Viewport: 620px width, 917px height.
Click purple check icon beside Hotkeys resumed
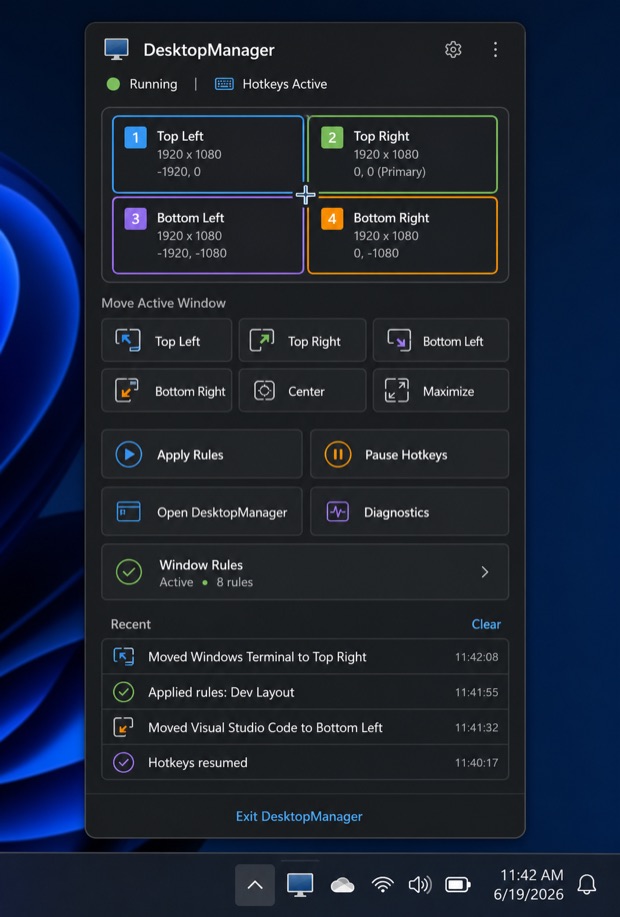point(123,762)
